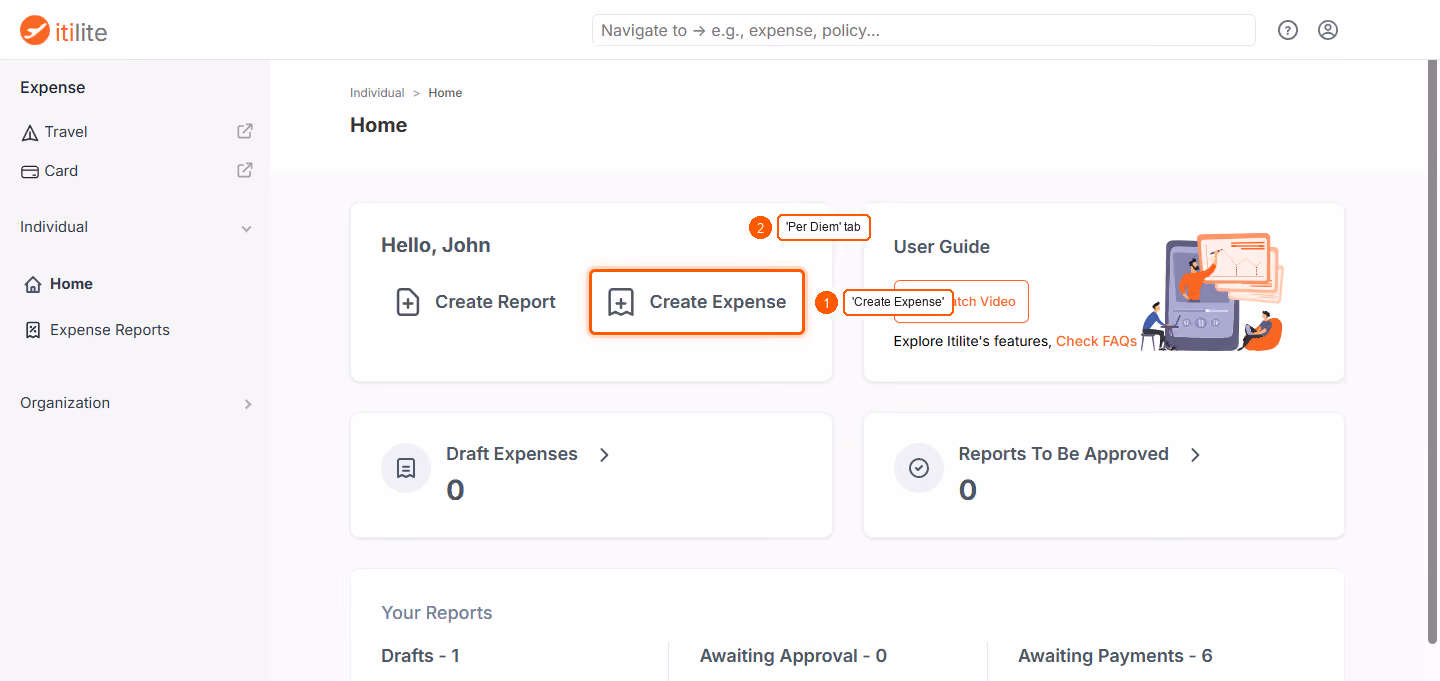This screenshot has width=1440, height=681.
Task: Click 'Awaiting Approval - 0' text
Action: (x=793, y=656)
